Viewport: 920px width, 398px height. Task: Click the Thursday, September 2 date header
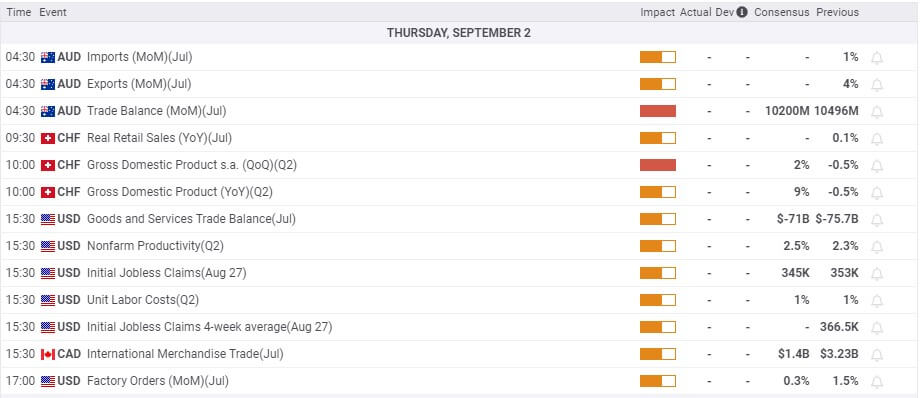(x=459, y=33)
